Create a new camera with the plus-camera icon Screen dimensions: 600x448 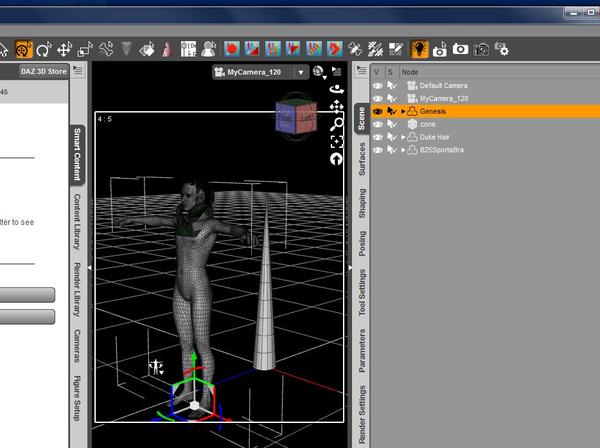440,50
